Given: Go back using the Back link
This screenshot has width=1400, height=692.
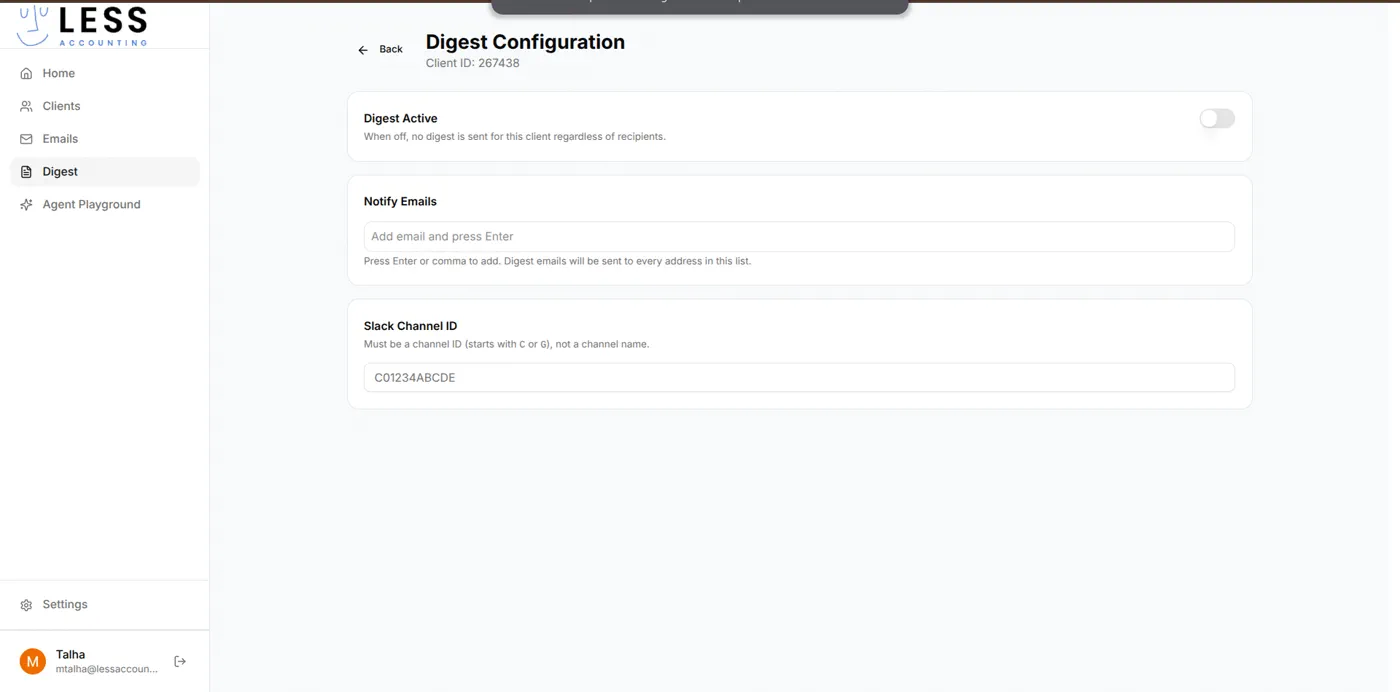Looking at the screenshot, I should (x=380, y=49).
